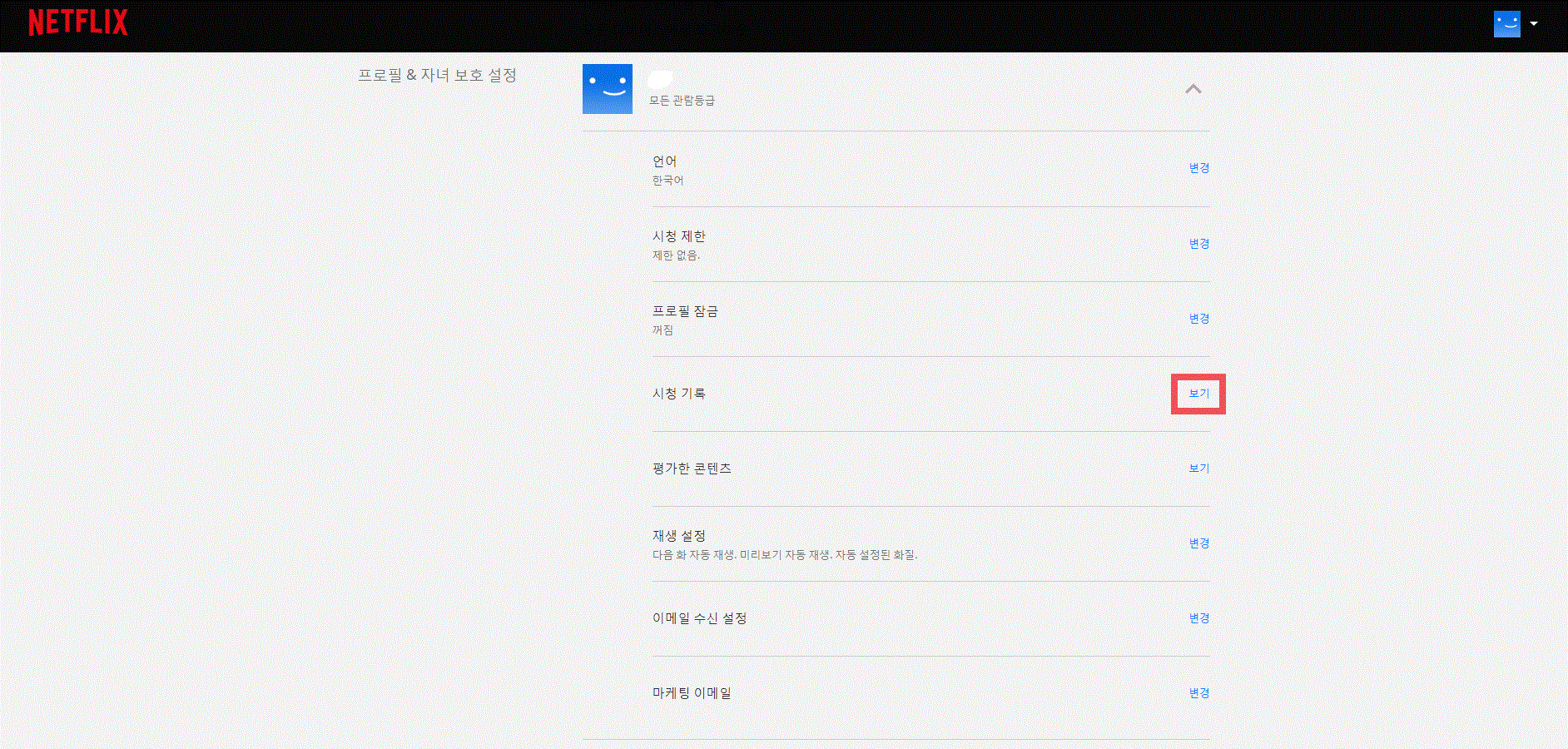The width and height of the screenshot is (1568, 749).
Task: Open dropdown arrow next to header avatar
Action: coord(1533,24)
